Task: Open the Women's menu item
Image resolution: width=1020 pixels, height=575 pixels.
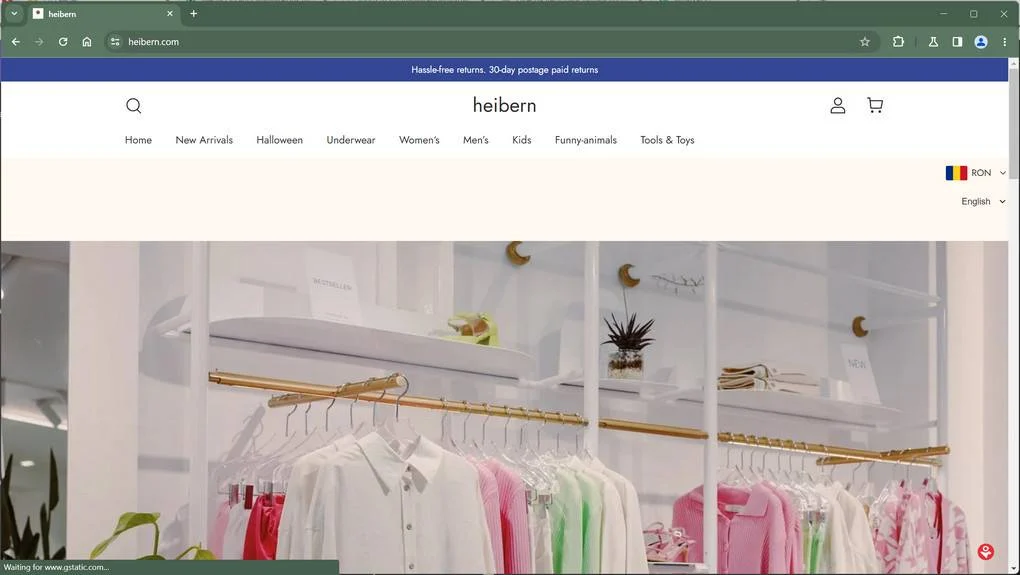Action: coord(419,140)
